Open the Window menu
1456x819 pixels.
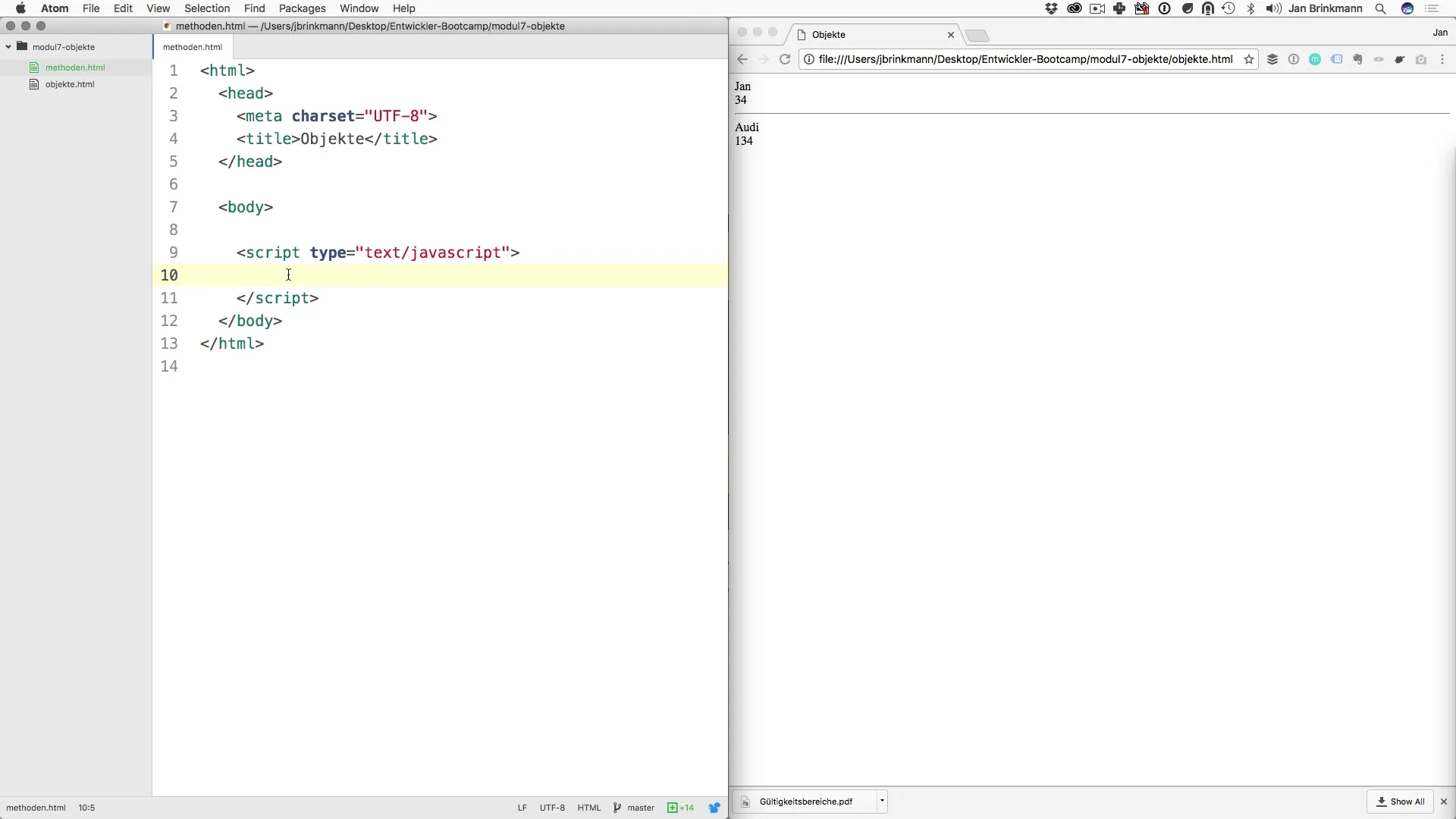[359, 8]
